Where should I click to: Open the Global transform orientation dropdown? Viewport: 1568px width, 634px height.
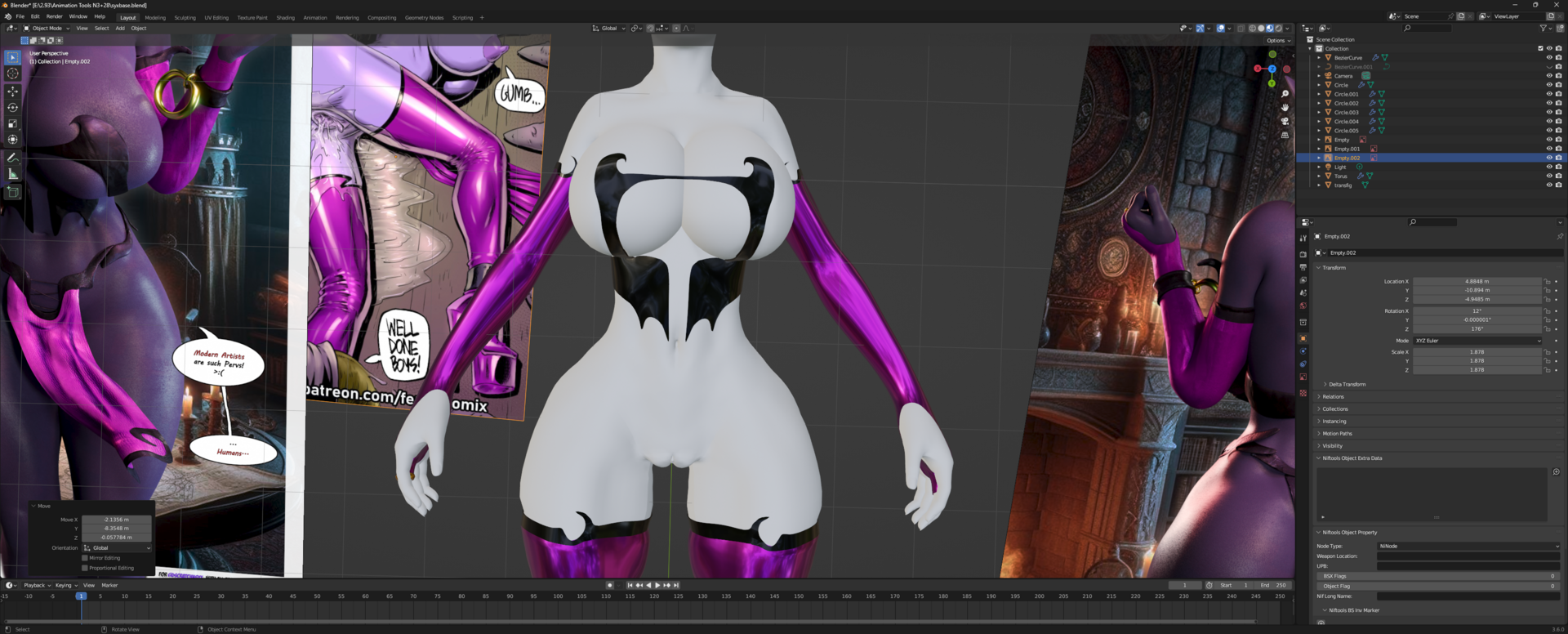point(608,29)
